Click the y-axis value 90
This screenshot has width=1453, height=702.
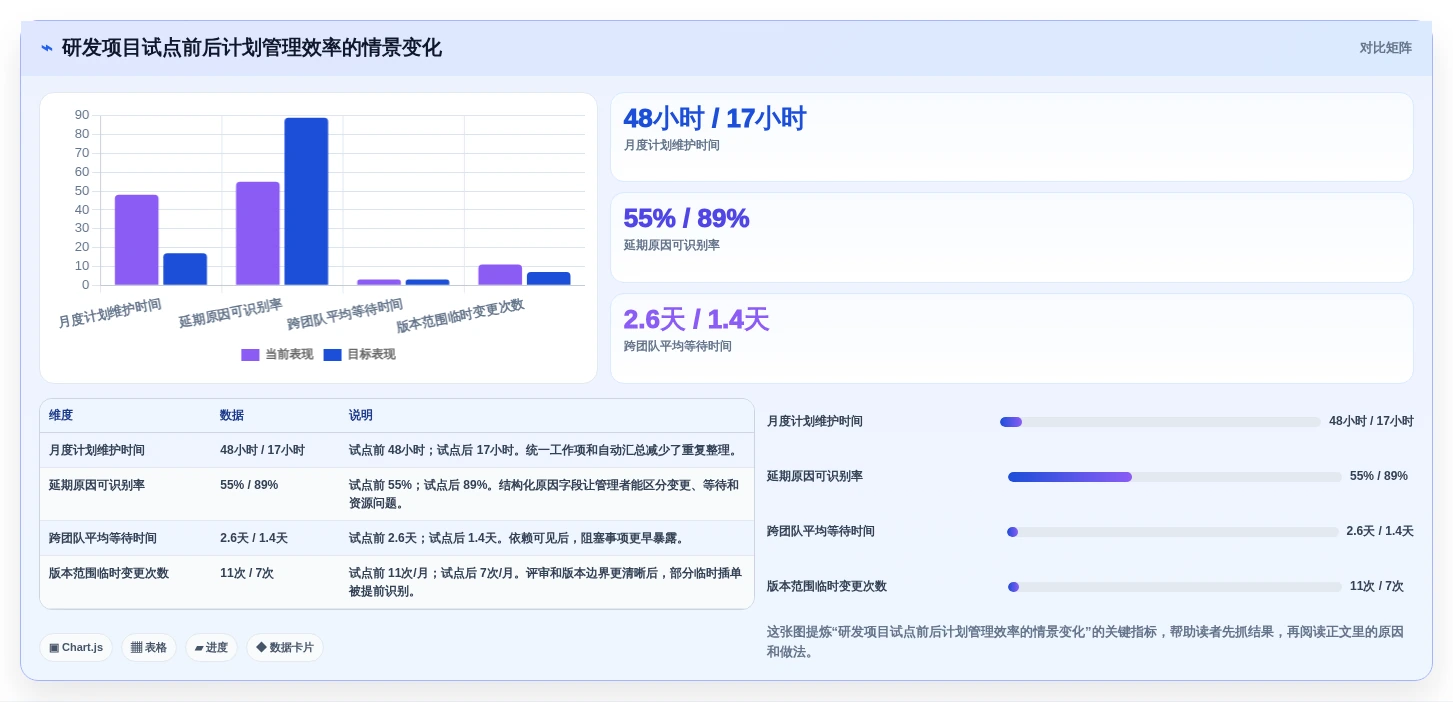[x=82, y=115]
